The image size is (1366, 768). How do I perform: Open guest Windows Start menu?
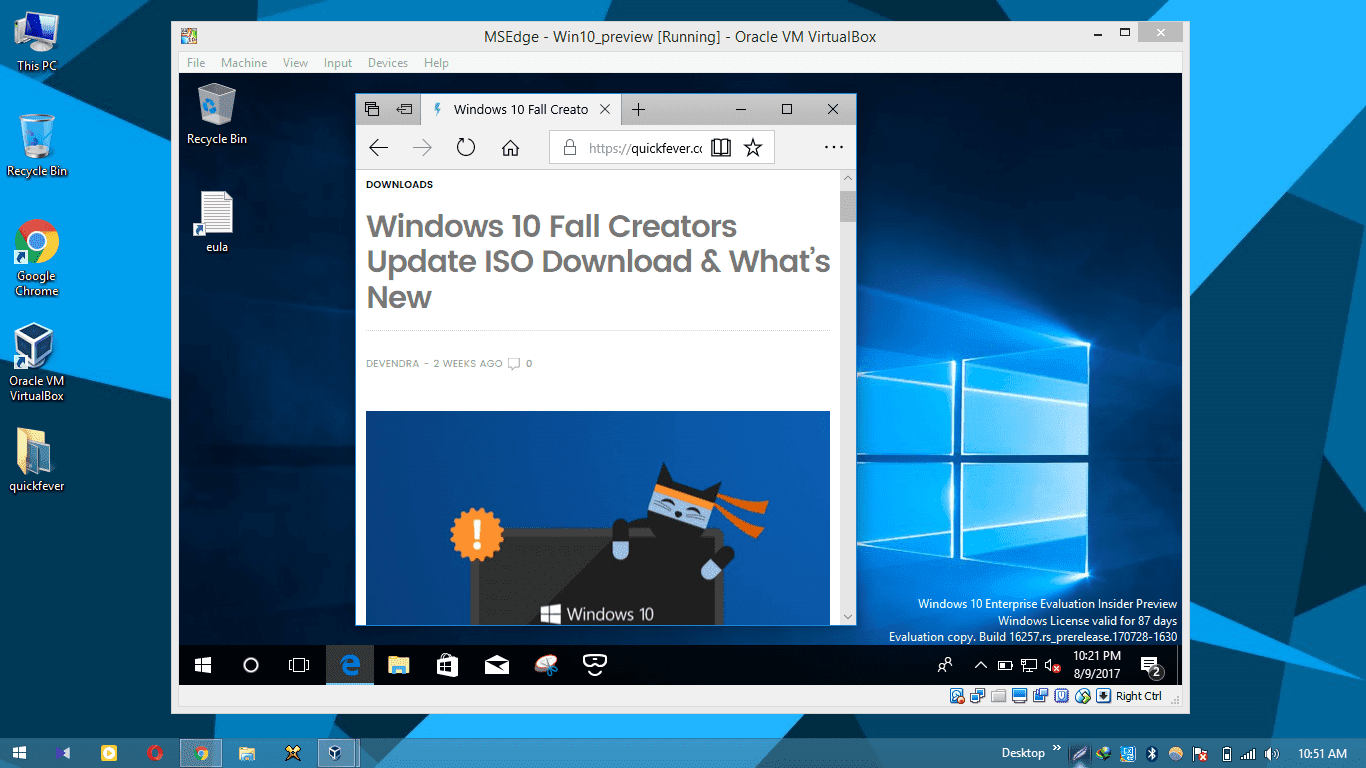pos(203,665)
